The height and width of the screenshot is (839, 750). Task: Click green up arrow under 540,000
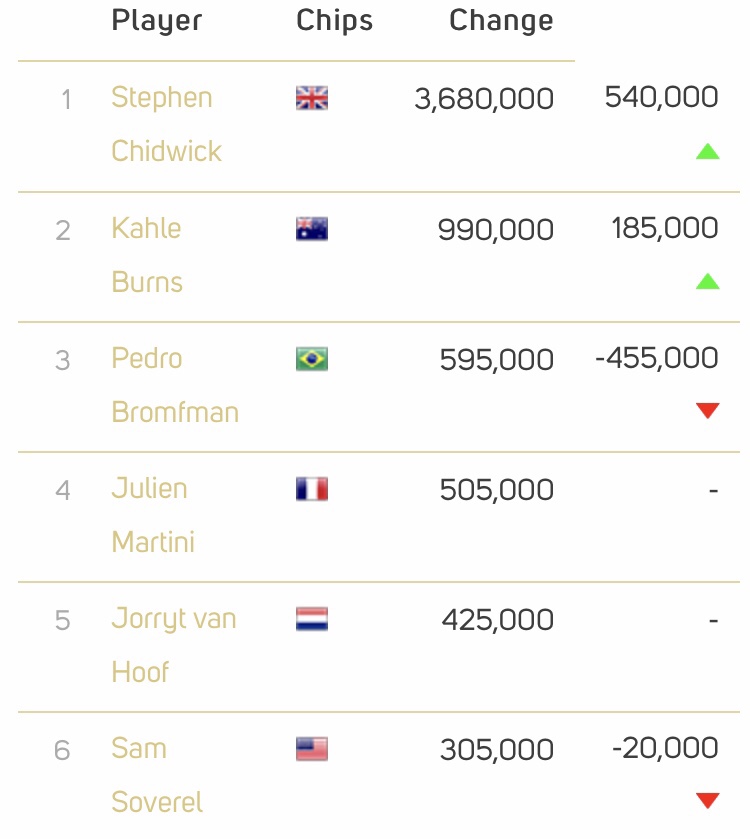pos(707,152)
